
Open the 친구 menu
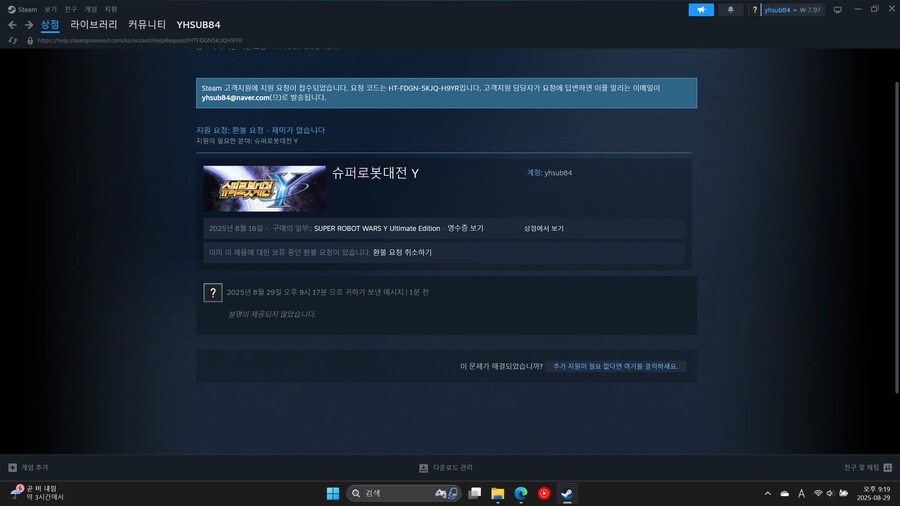click(x=71, y=9)
